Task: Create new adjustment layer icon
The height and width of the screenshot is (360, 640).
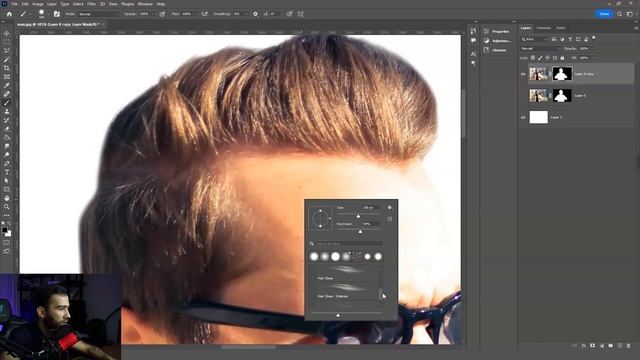Action: pos(602,346)
